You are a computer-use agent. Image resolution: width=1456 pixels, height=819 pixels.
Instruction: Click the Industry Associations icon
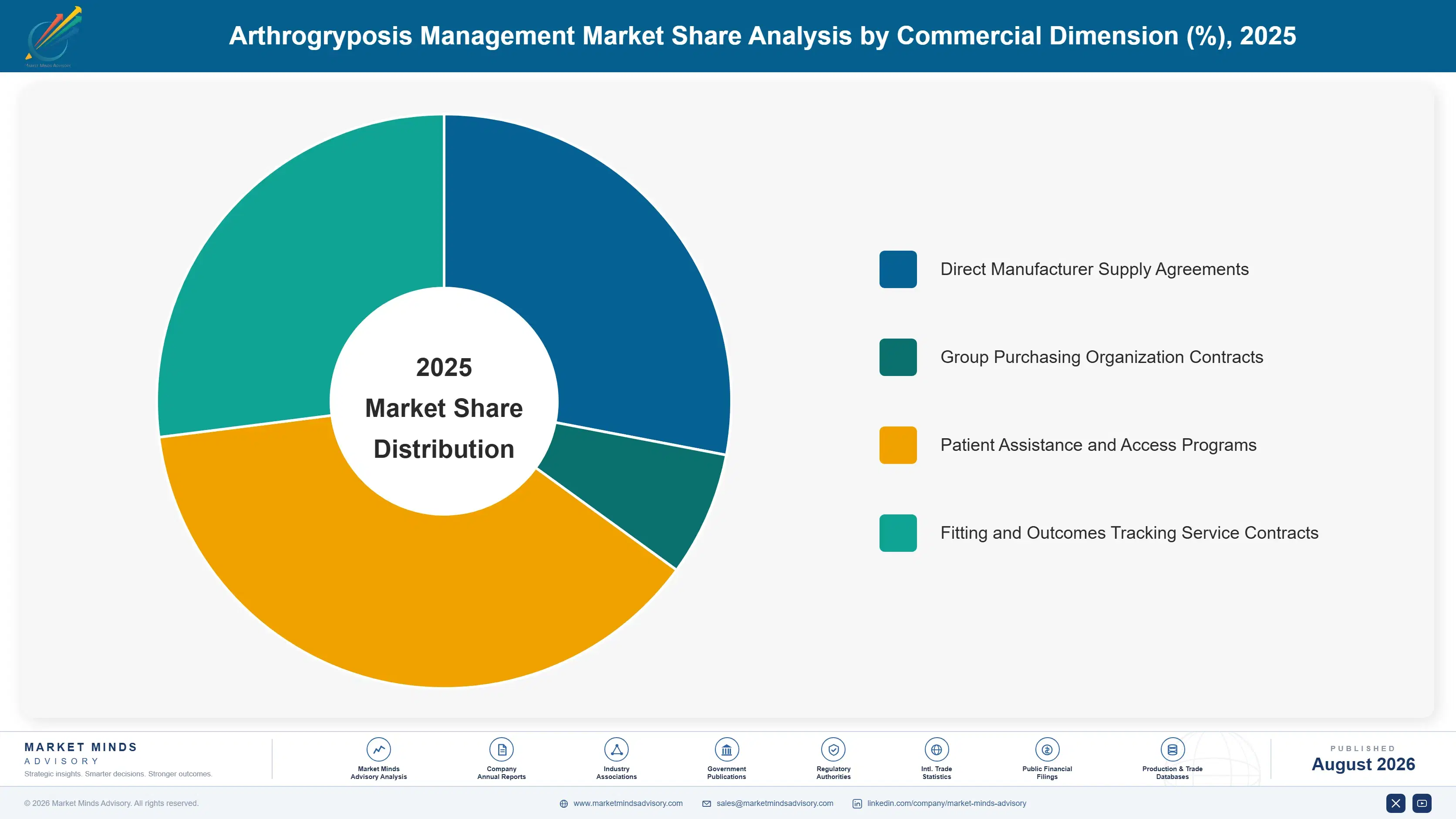click(617, 749)
